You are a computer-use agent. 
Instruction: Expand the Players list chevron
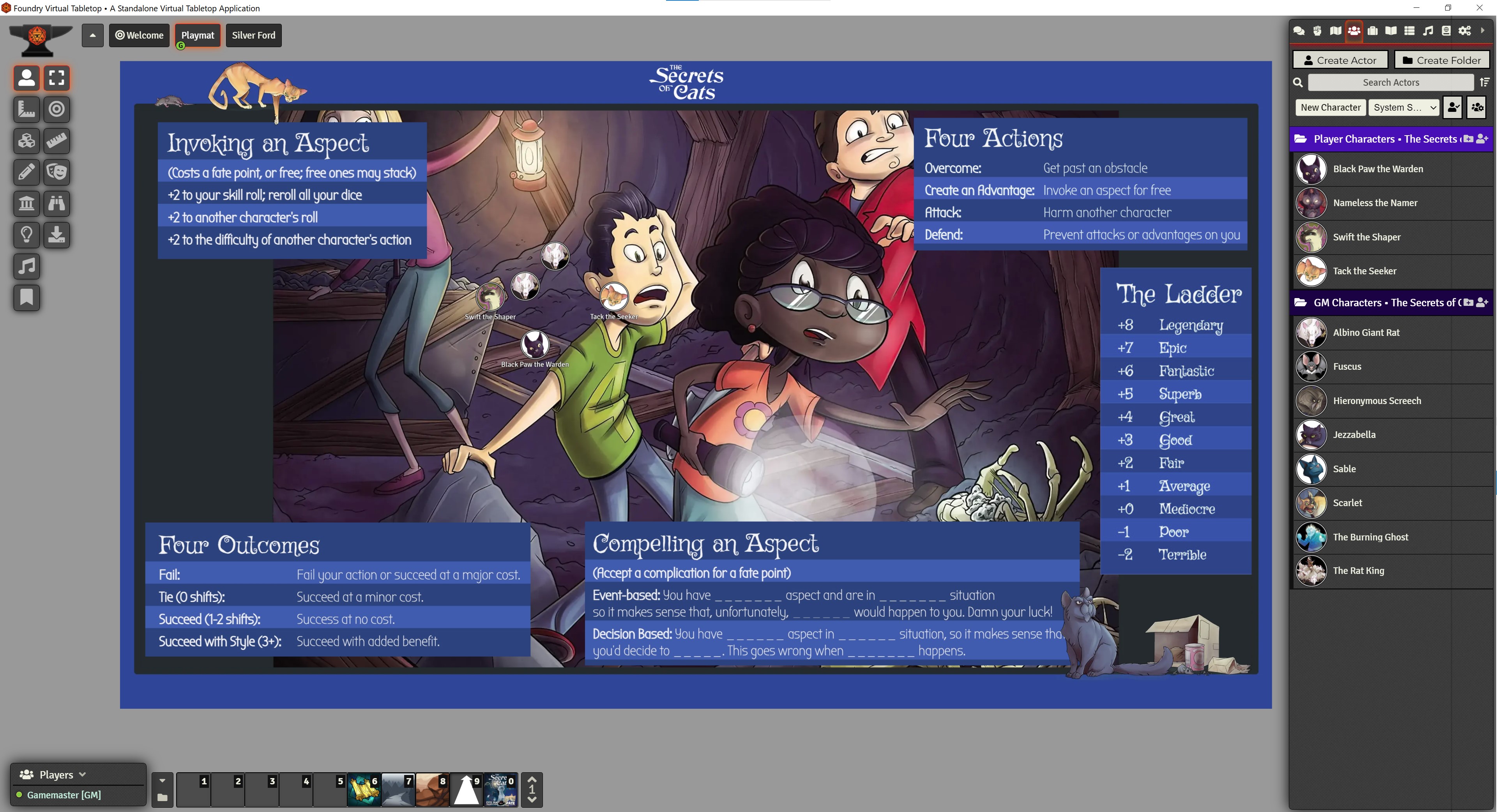[x=83, y=774]
